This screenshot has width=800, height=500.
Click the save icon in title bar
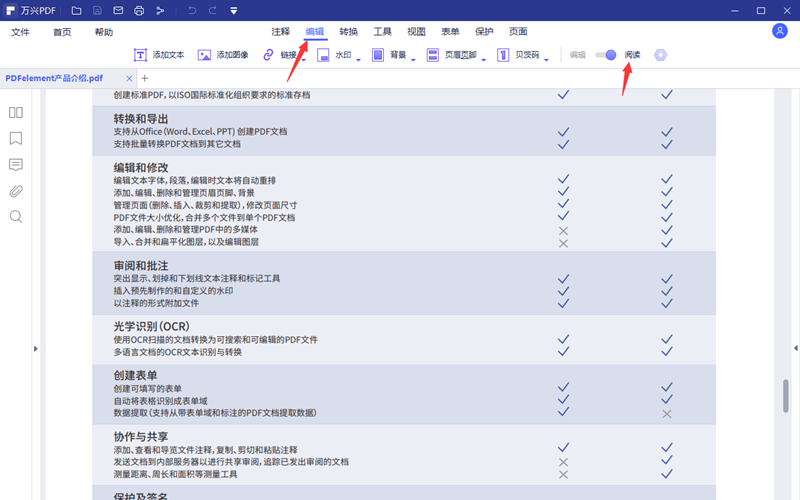pyautogui.click(x=97, y=10)
